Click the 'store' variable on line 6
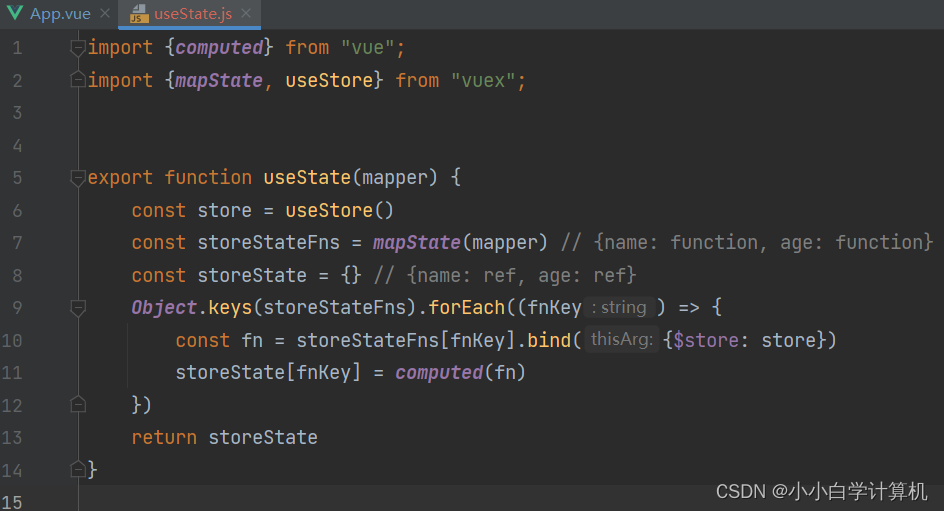This screenshot has height=511, width=944. click(225, 210)
